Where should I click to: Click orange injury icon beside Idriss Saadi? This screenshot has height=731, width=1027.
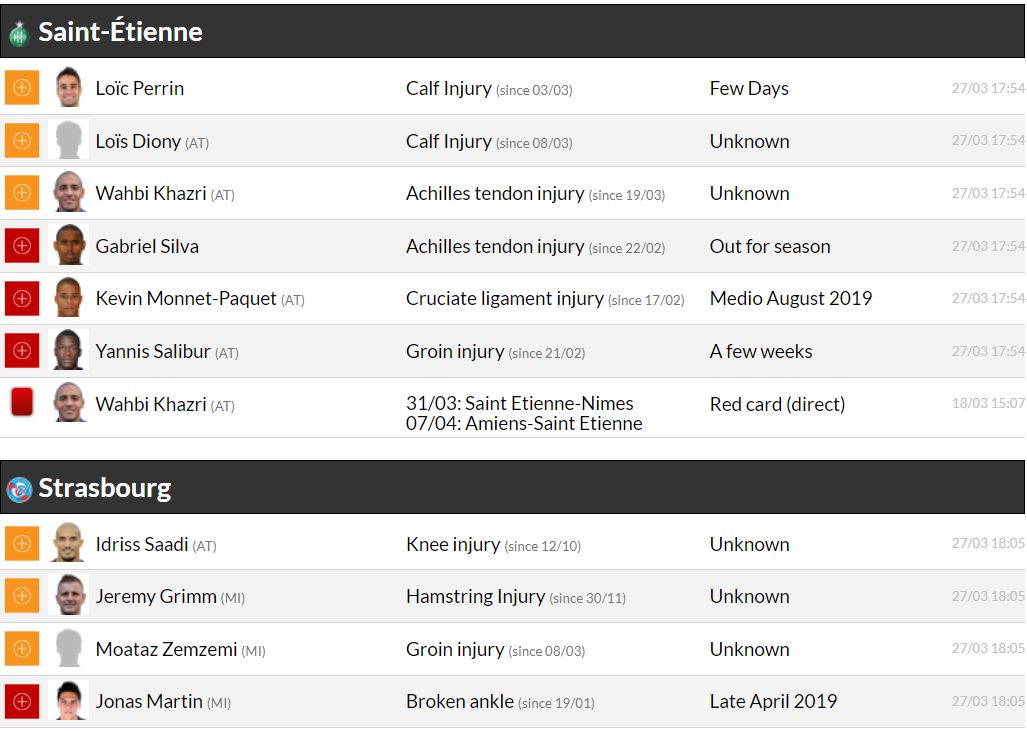(22, 544)
